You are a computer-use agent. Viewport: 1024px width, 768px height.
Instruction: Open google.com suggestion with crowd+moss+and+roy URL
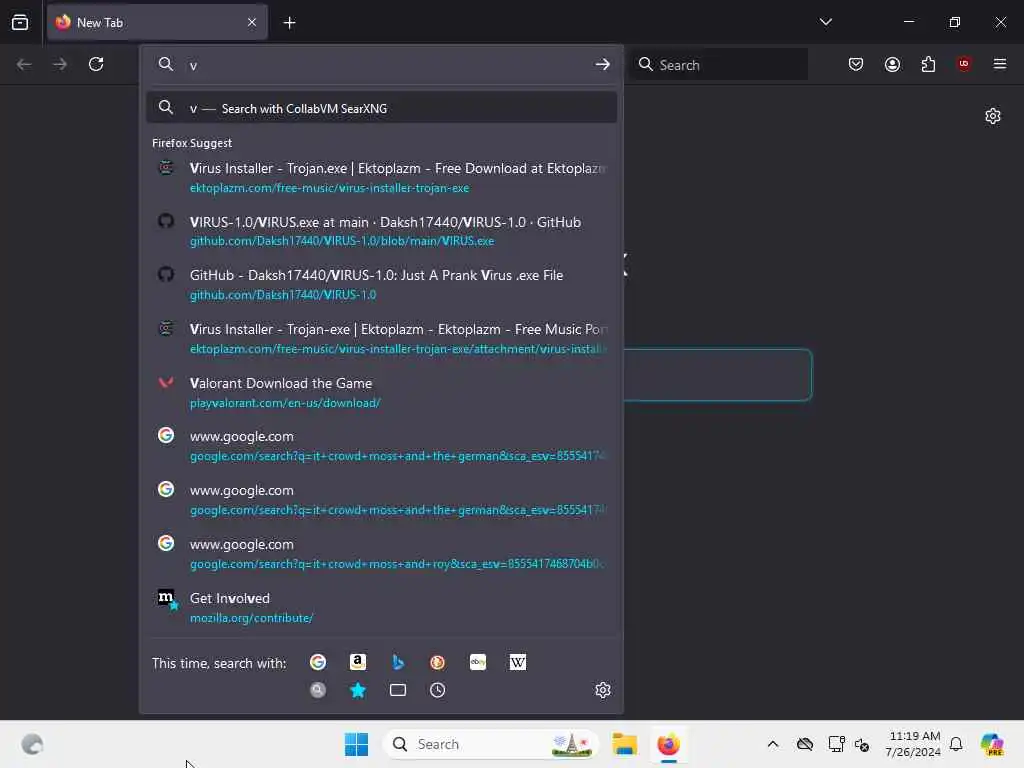pyautogui.click(x=381, y=553)
